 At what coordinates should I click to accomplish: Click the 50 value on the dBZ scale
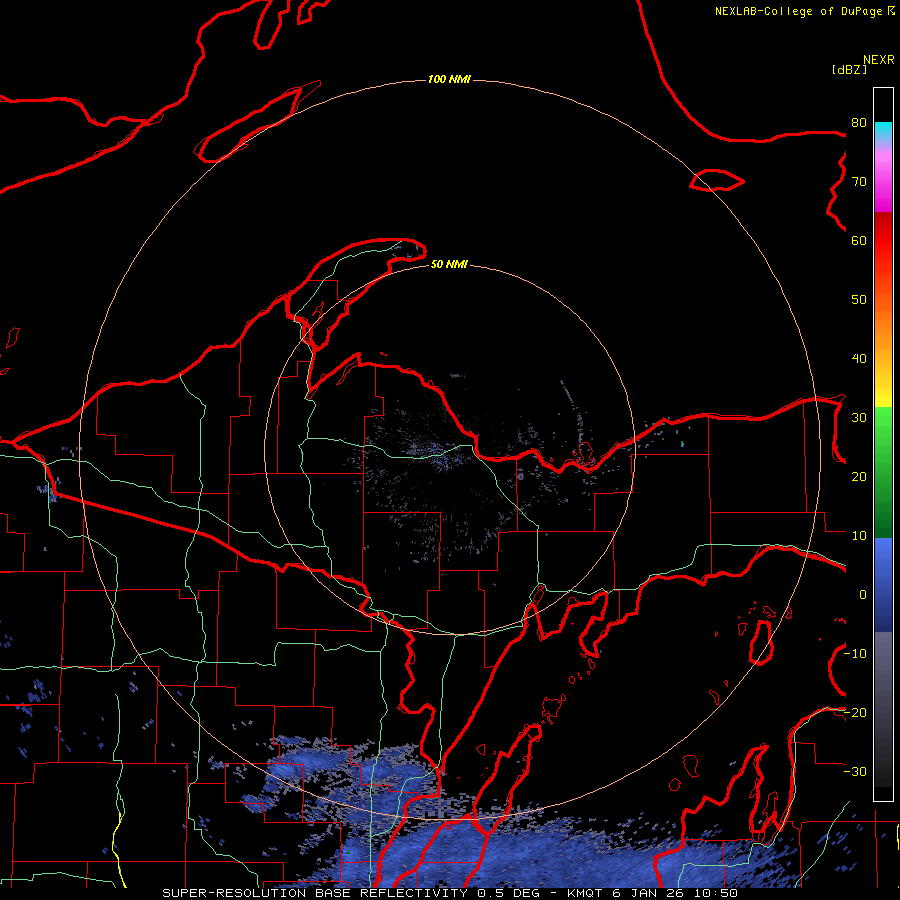coord(859,300)
